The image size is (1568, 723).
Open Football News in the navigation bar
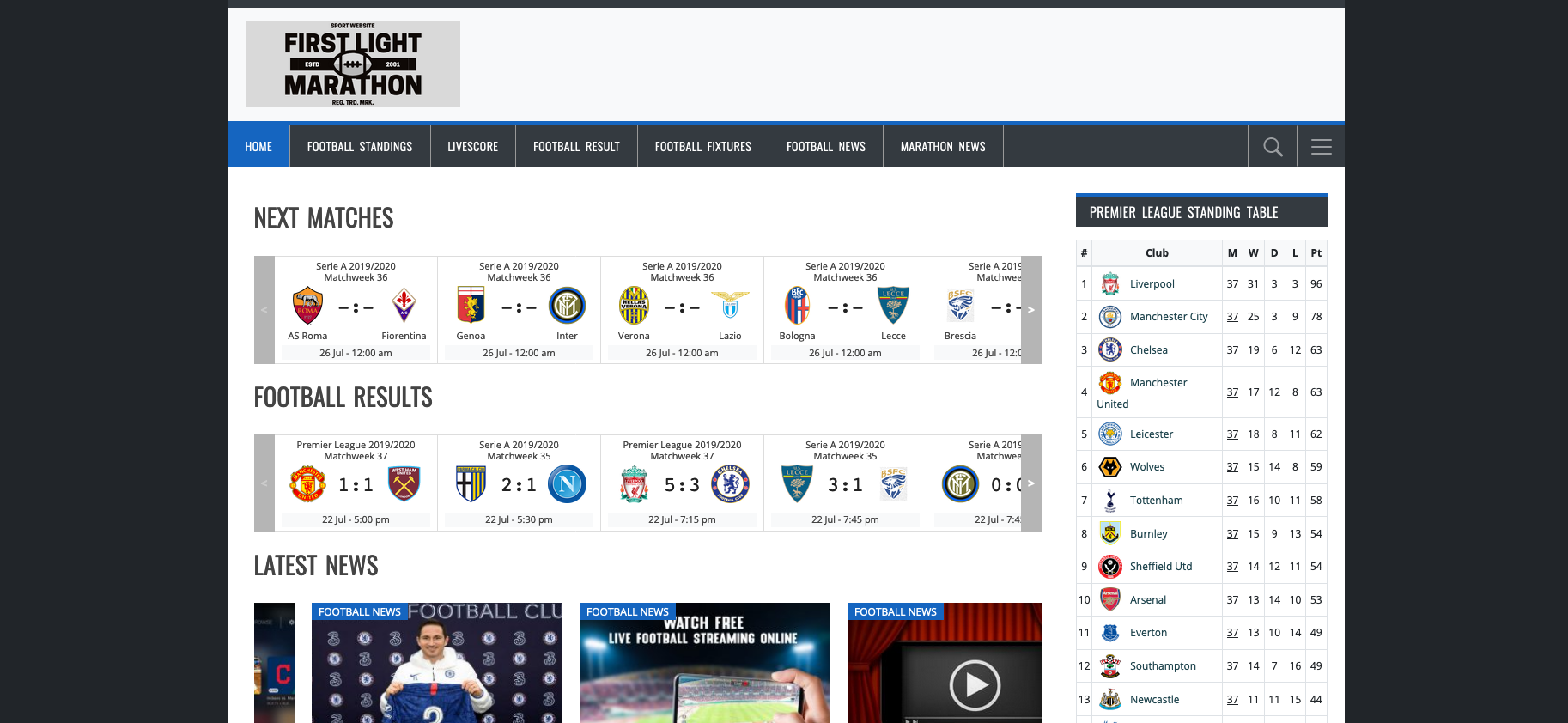(826, 147)
